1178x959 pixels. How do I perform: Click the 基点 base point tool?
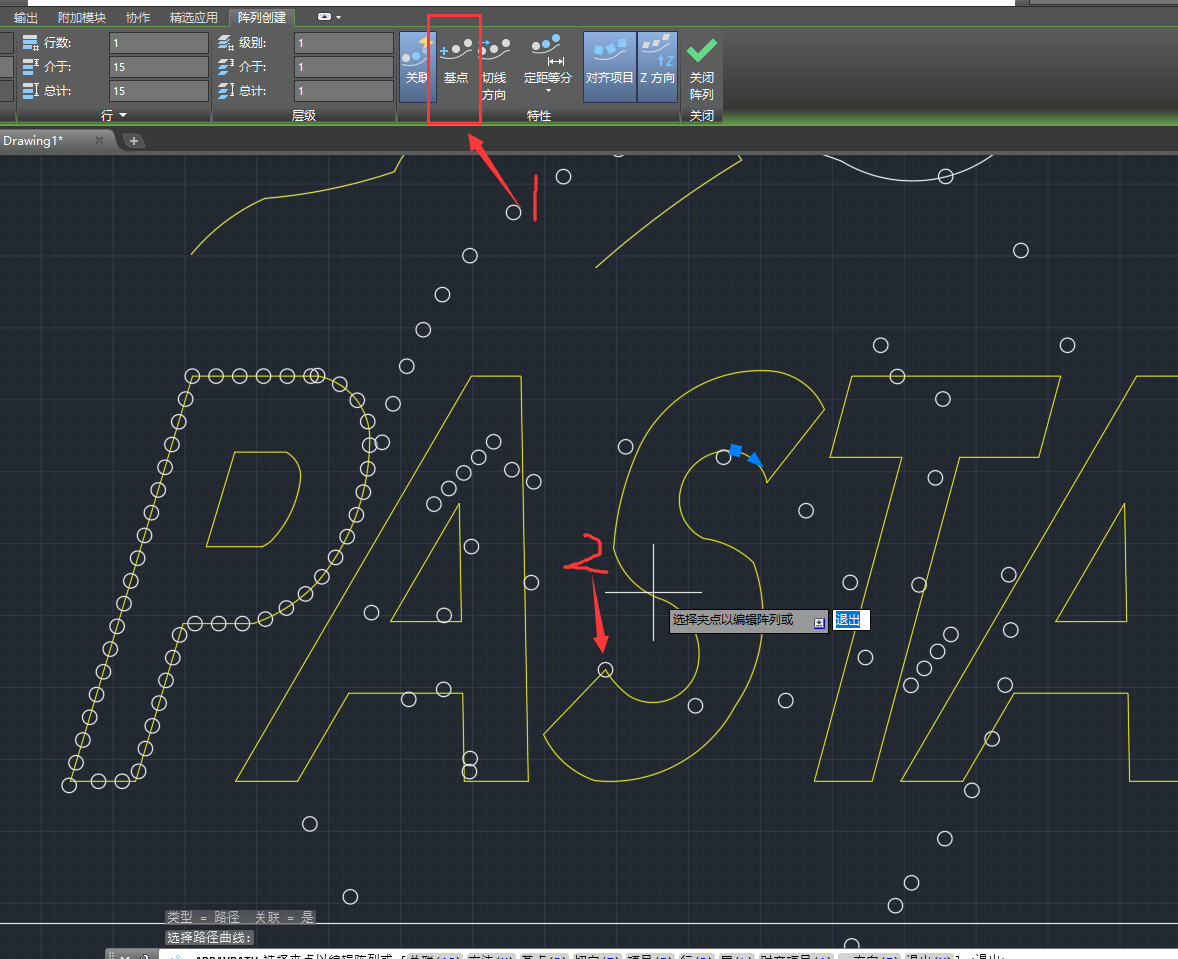(x=456, y=60)
